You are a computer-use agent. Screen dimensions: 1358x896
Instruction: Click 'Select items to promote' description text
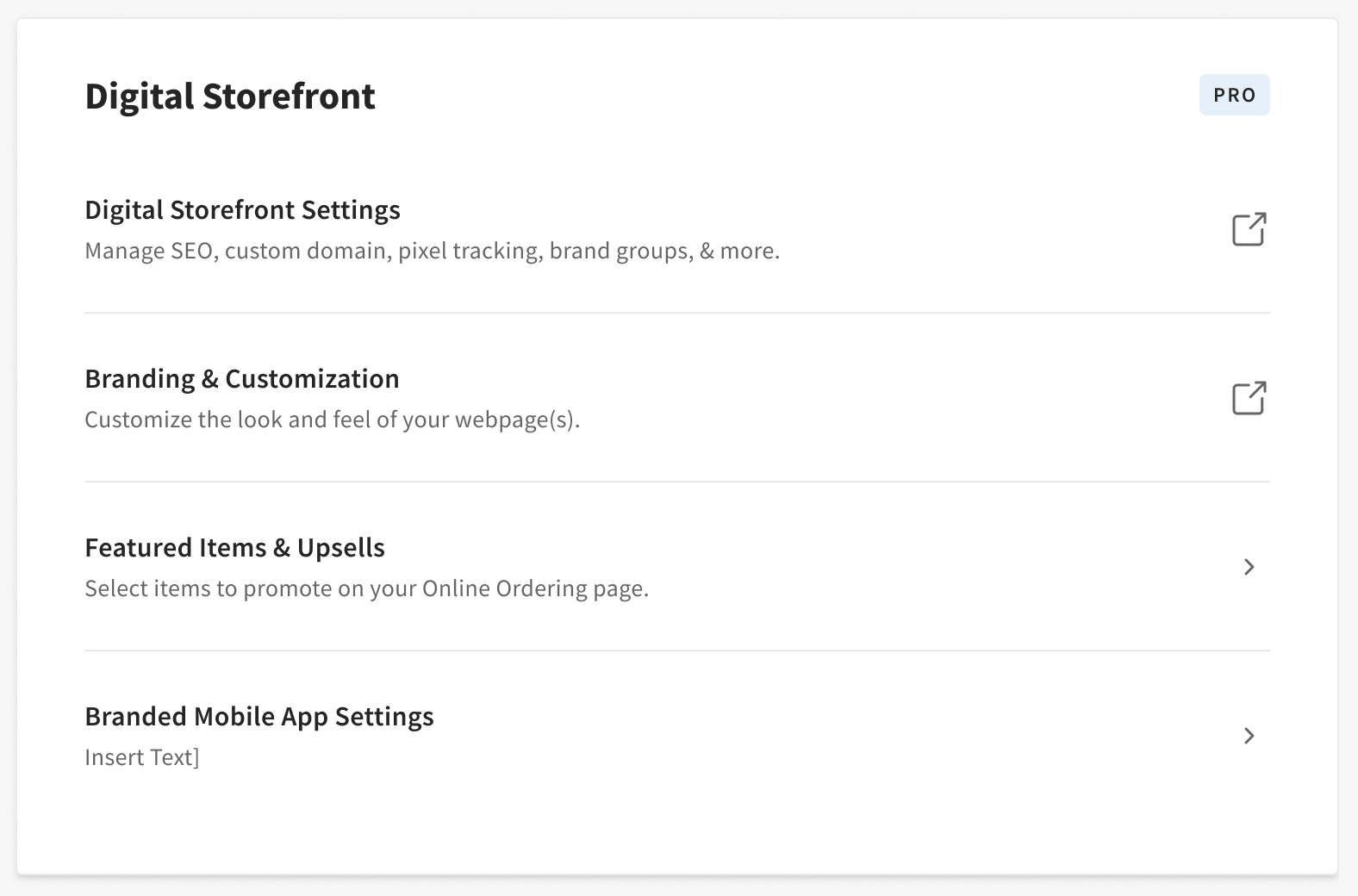[x=366, y=588]
